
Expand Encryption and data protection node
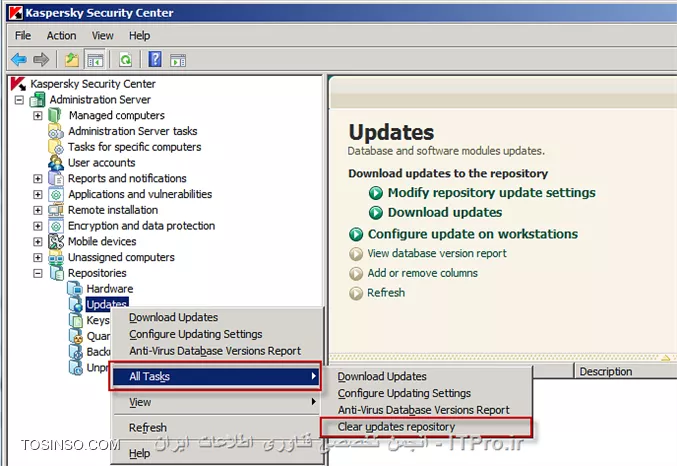tap(38, 226)
